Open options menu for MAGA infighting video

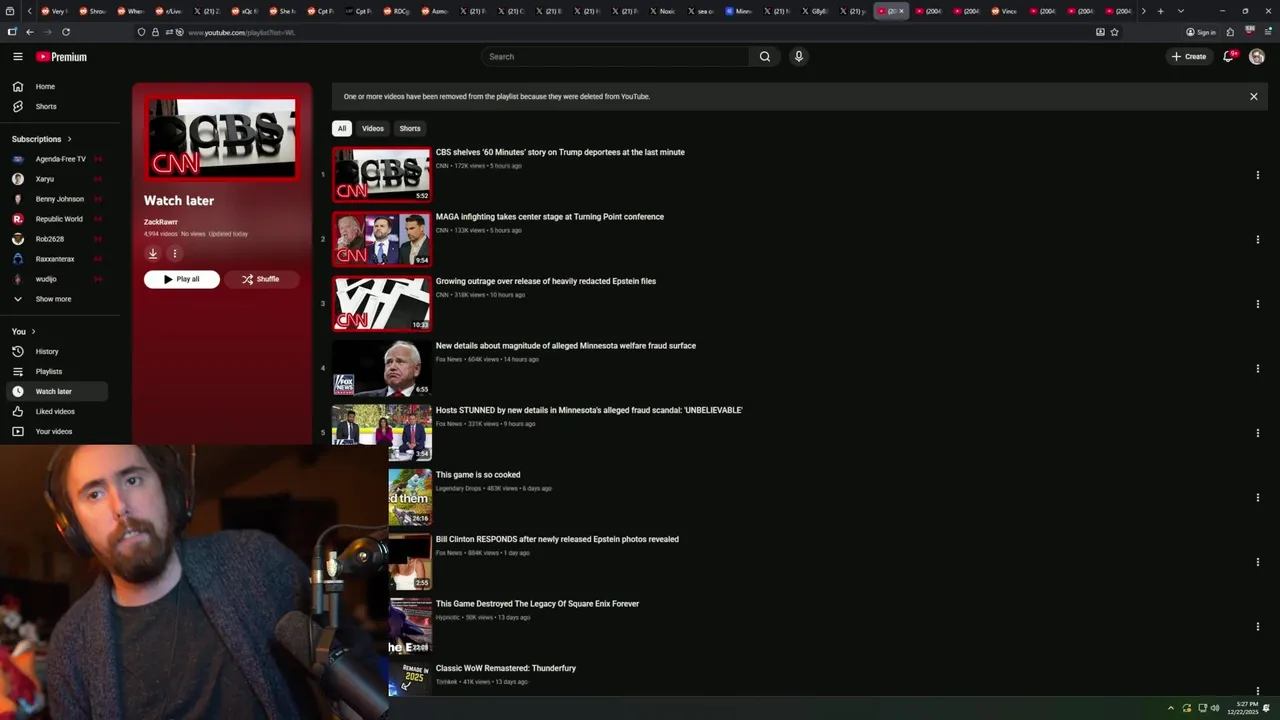[1257, 240]
